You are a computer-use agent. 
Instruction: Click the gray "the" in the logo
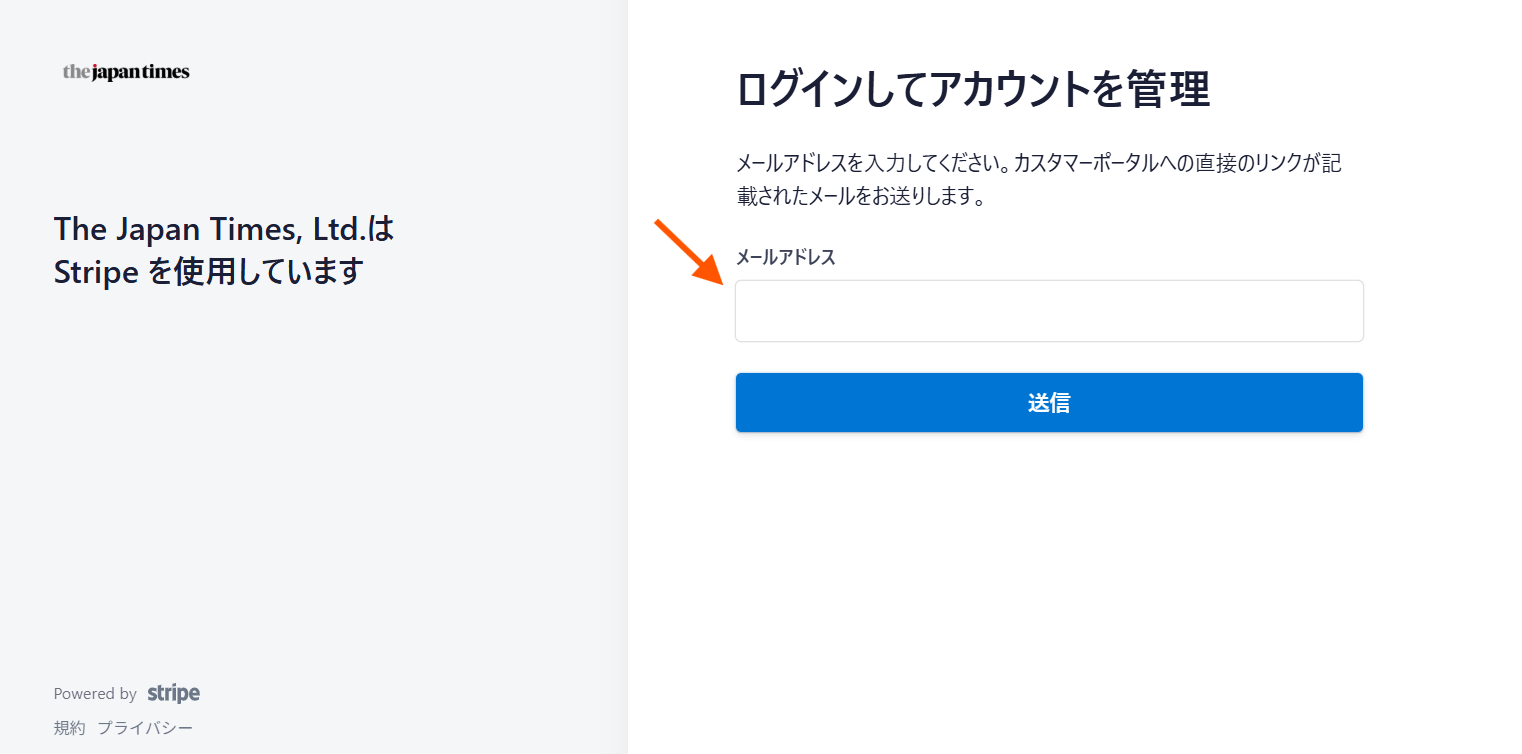(x=76, y=72)
